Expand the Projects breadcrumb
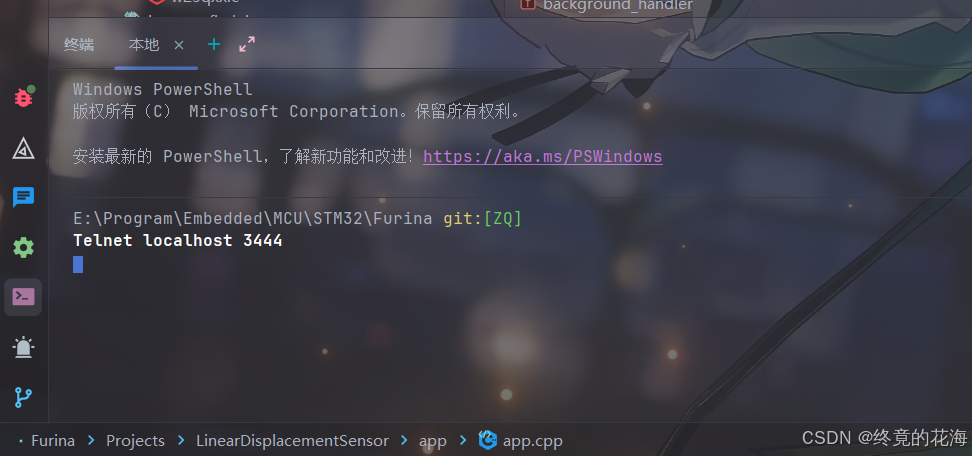 point(135,441)
